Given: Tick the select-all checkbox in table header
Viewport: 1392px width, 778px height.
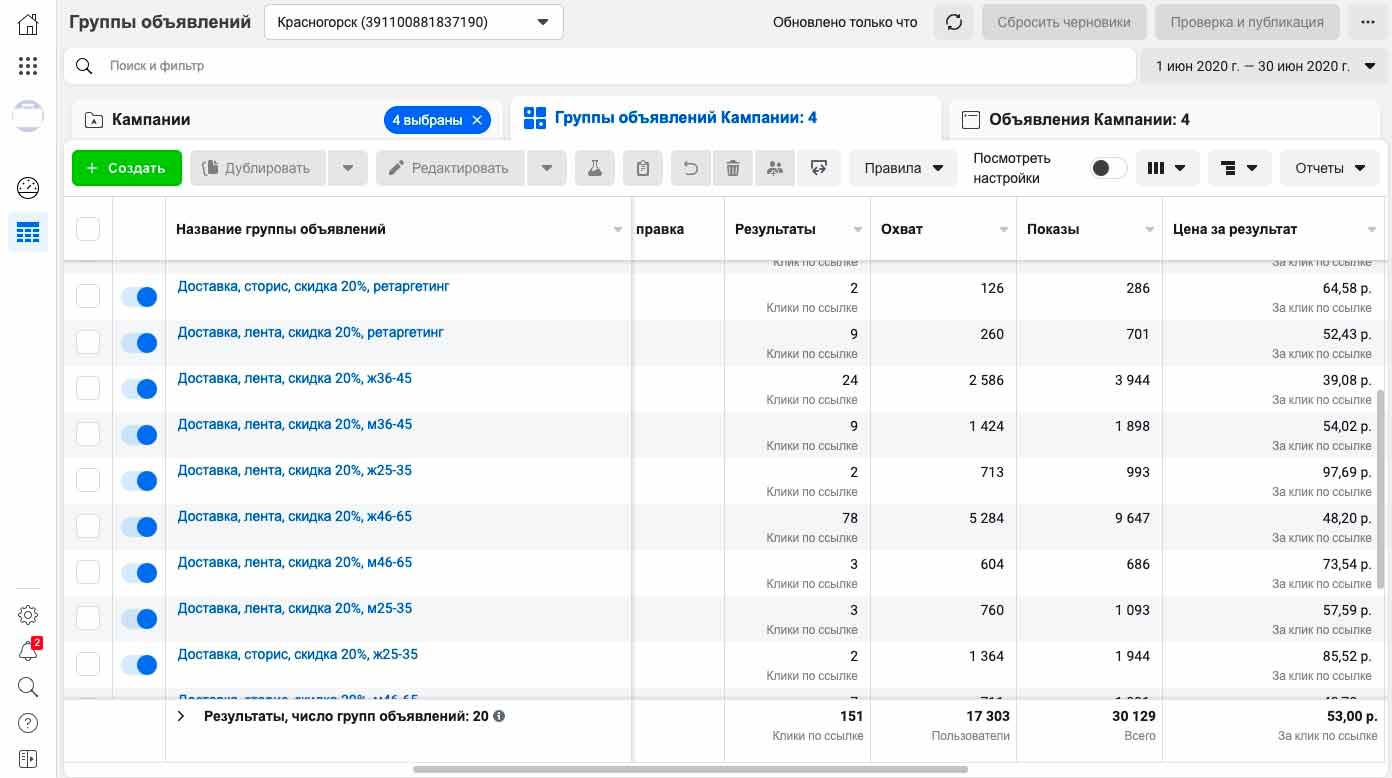Looking at the screenshot, I should (x=88, y=229).
